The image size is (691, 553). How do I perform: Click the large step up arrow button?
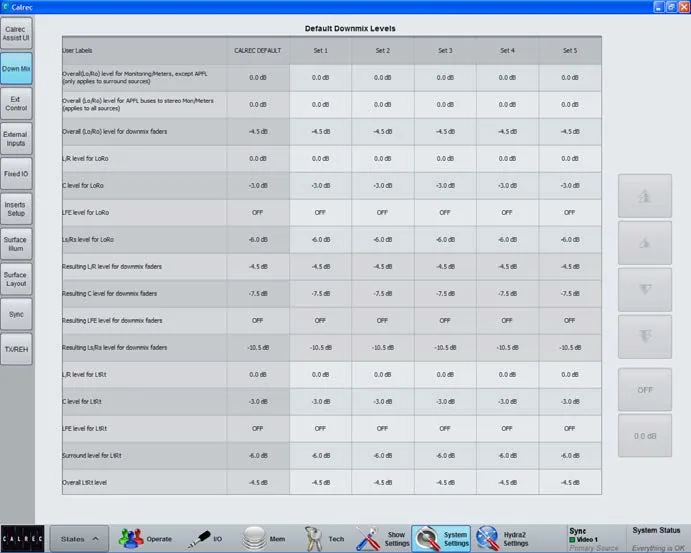[645, 196]
